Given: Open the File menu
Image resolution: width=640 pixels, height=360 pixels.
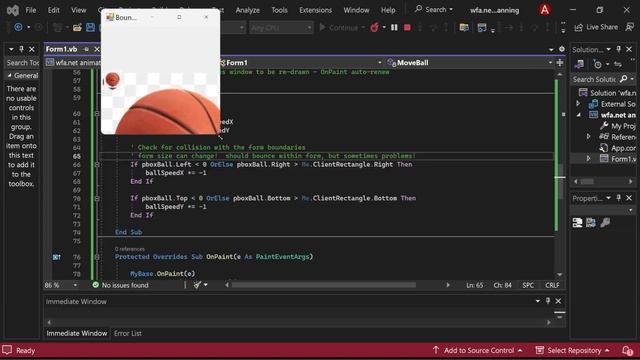Looking at the screenshot, I should (x=31, y=10).
